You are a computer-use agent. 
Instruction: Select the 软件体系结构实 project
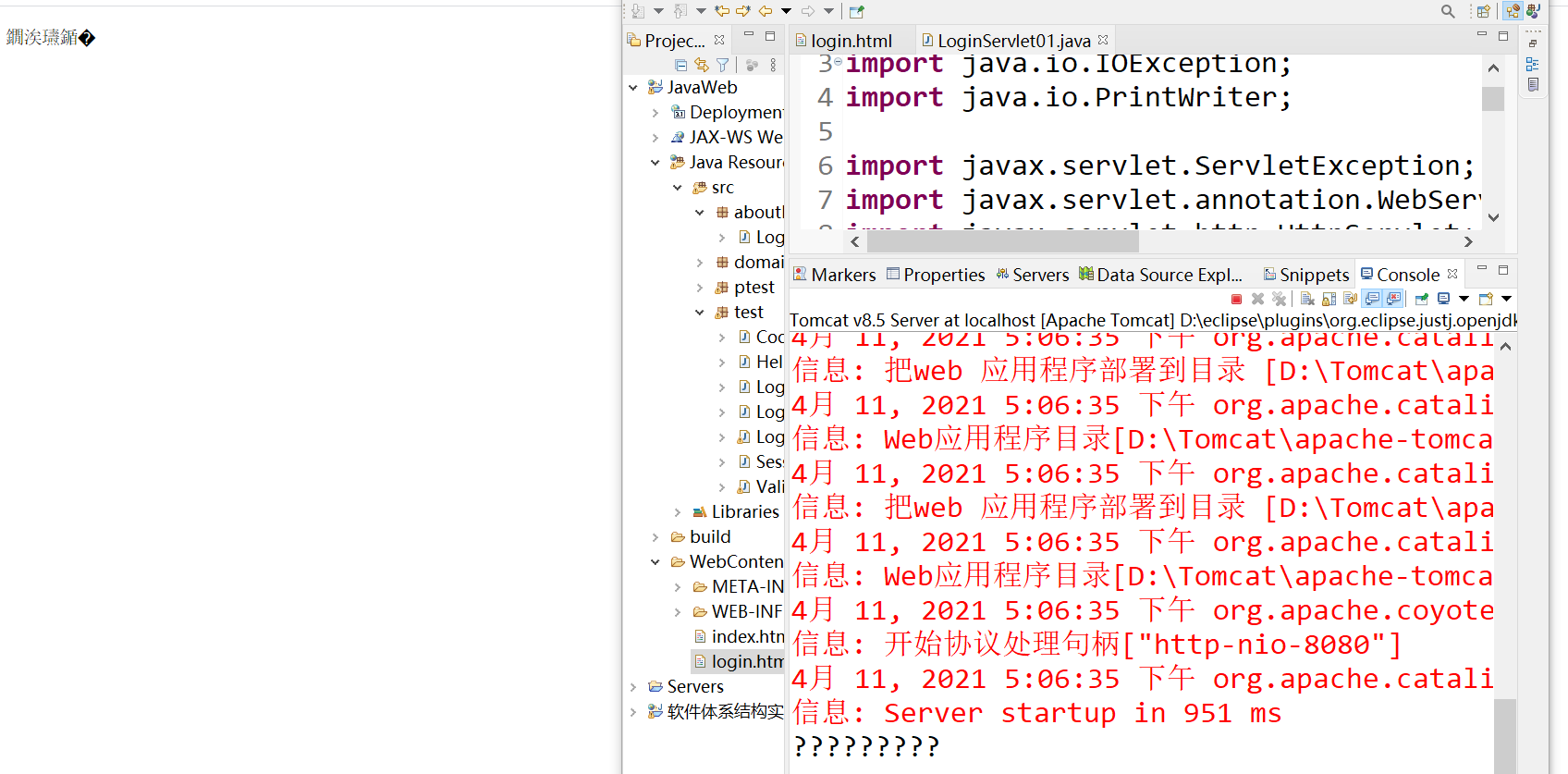[x=716, y=711]
